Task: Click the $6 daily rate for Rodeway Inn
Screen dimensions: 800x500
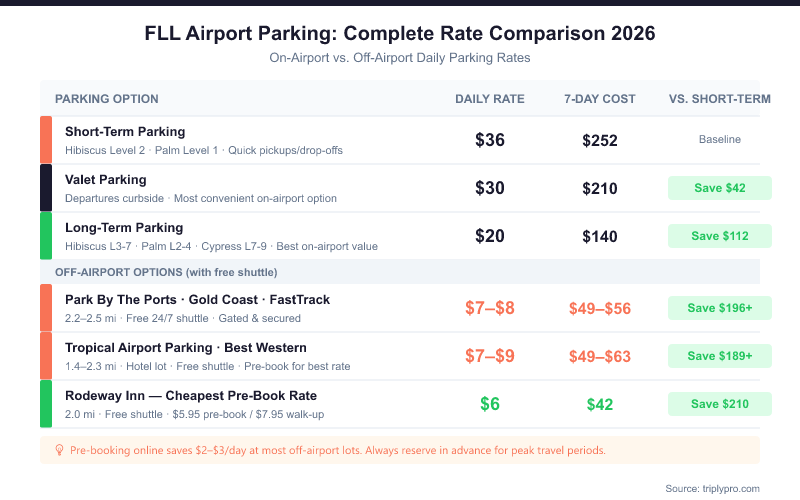Action: coord(490,404)
